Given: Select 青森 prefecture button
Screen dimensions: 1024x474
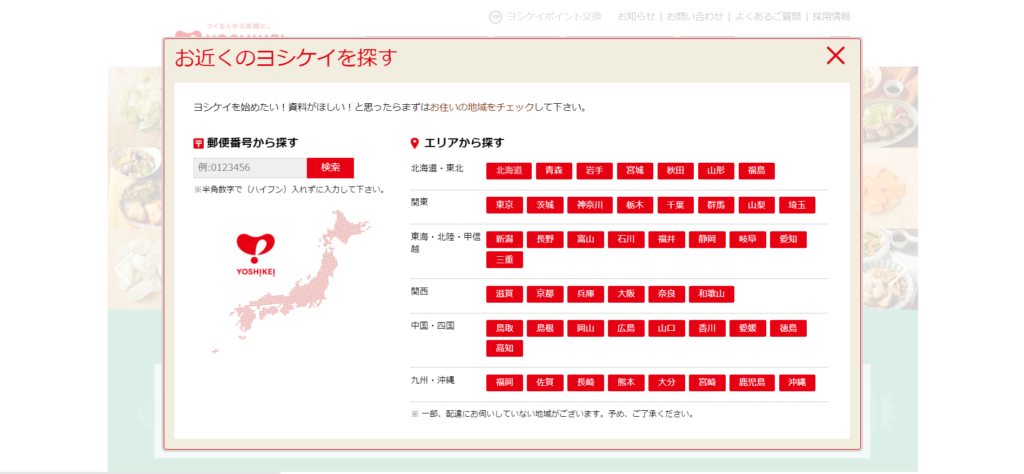Looking at the screenshot, I should (554, 171).
